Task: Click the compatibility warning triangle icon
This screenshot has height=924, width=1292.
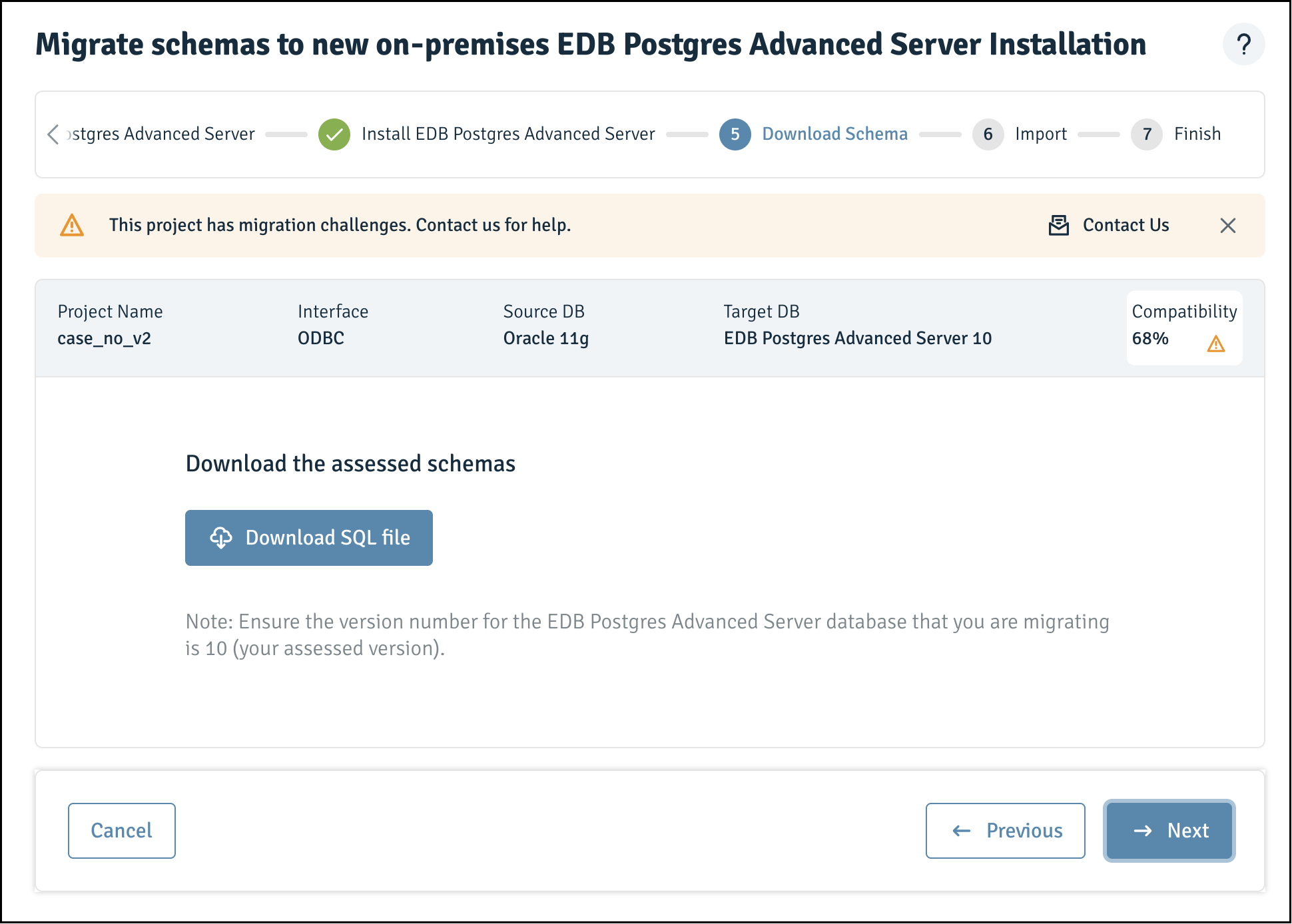Action: point(1215,344)
